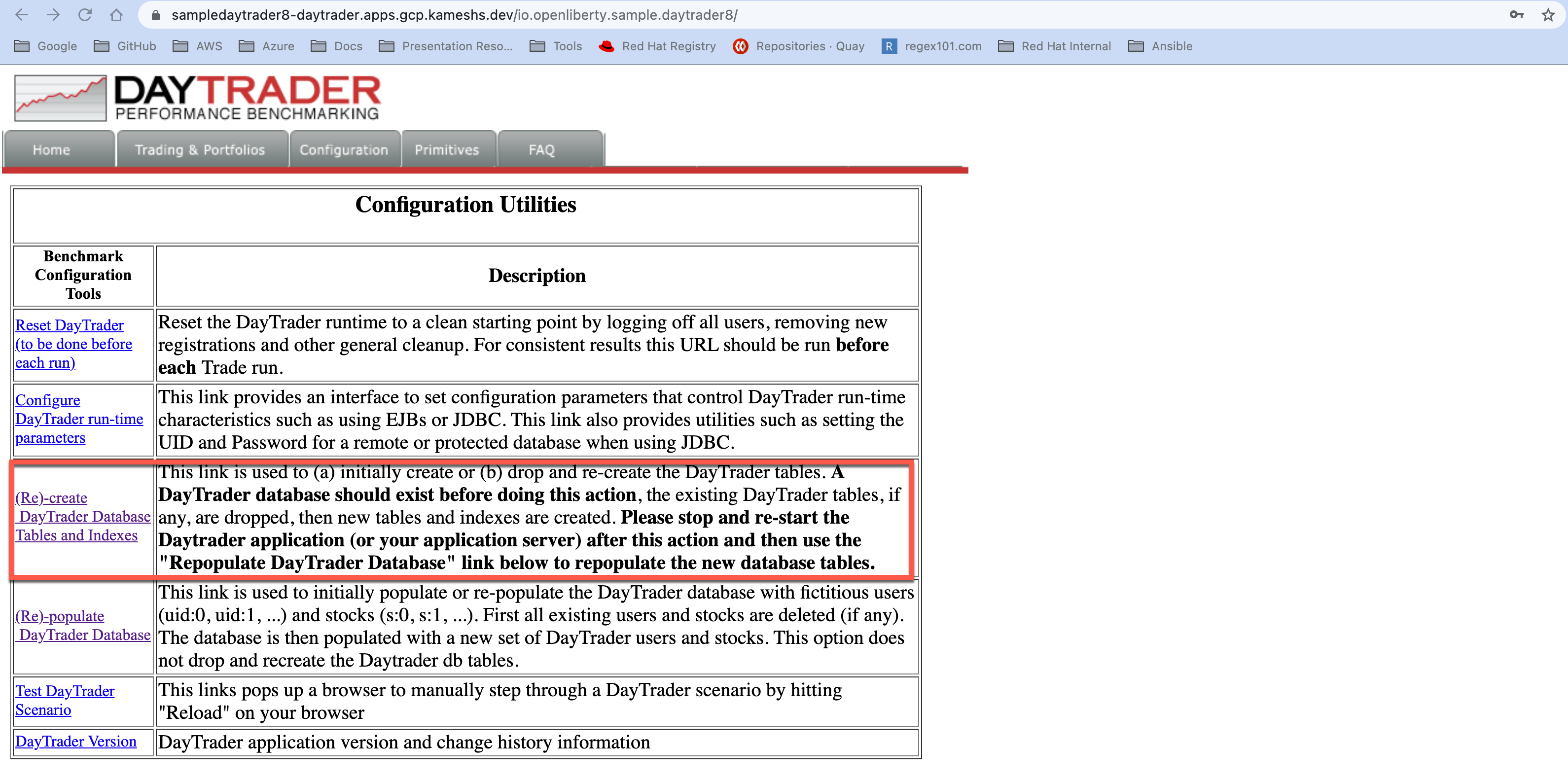Image resolution: width=1568 pixels, height=780 pixels.
Task: Open the AWS bookmarks folder
Action: [x=198, y=46]
